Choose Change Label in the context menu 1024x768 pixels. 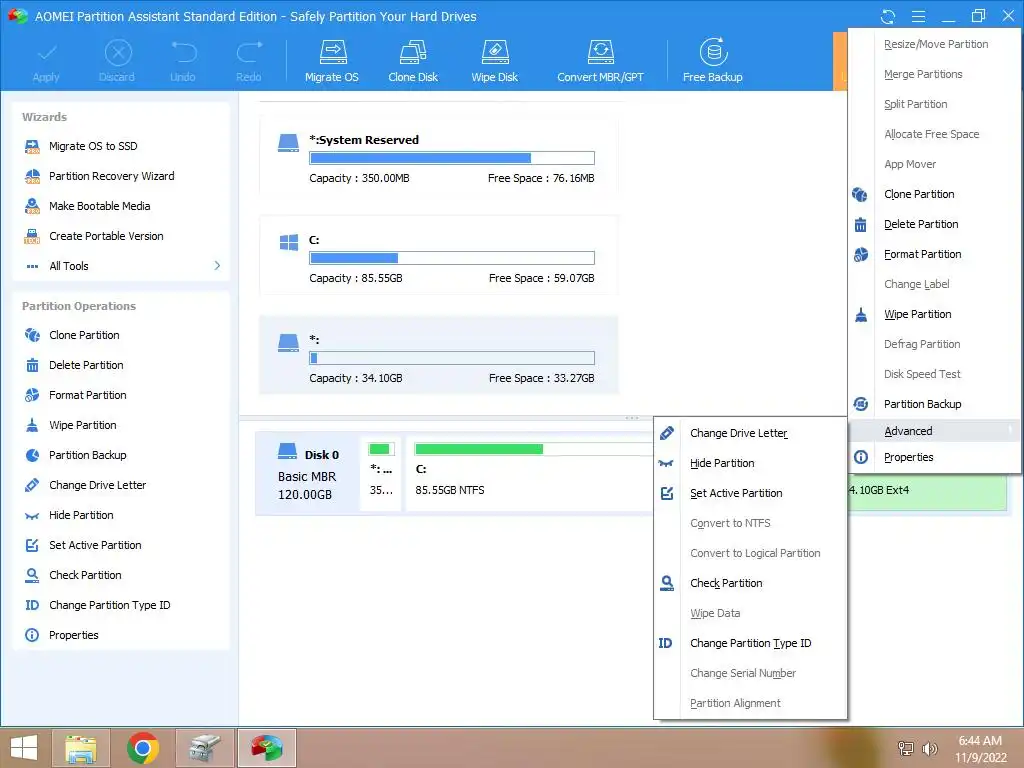pos(916,285)
